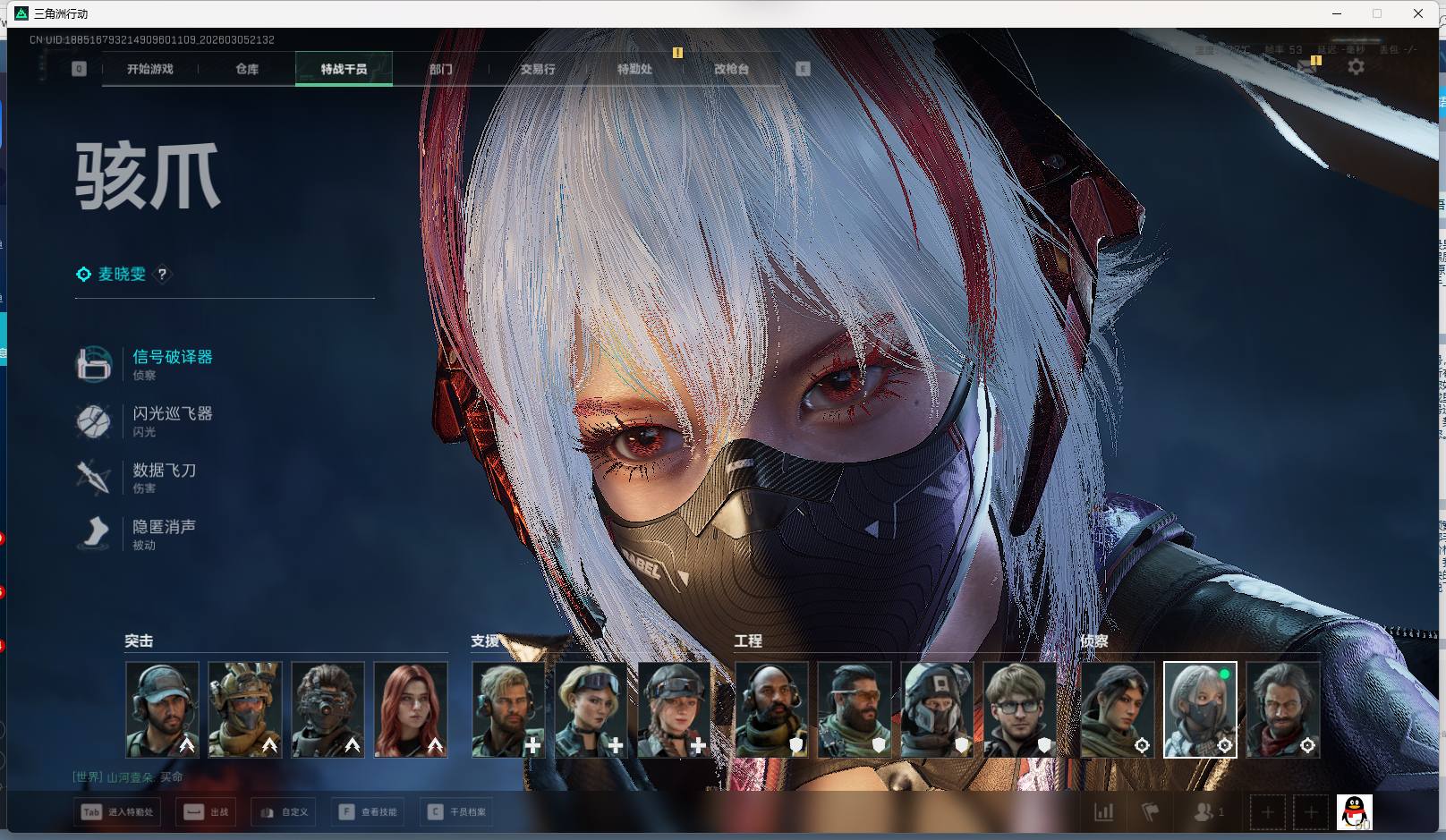Image resolution: width=1446 pixels, height=840 pixels.
Task: Click the 信号破译器 skill name
Action: [x=173, y=357]
